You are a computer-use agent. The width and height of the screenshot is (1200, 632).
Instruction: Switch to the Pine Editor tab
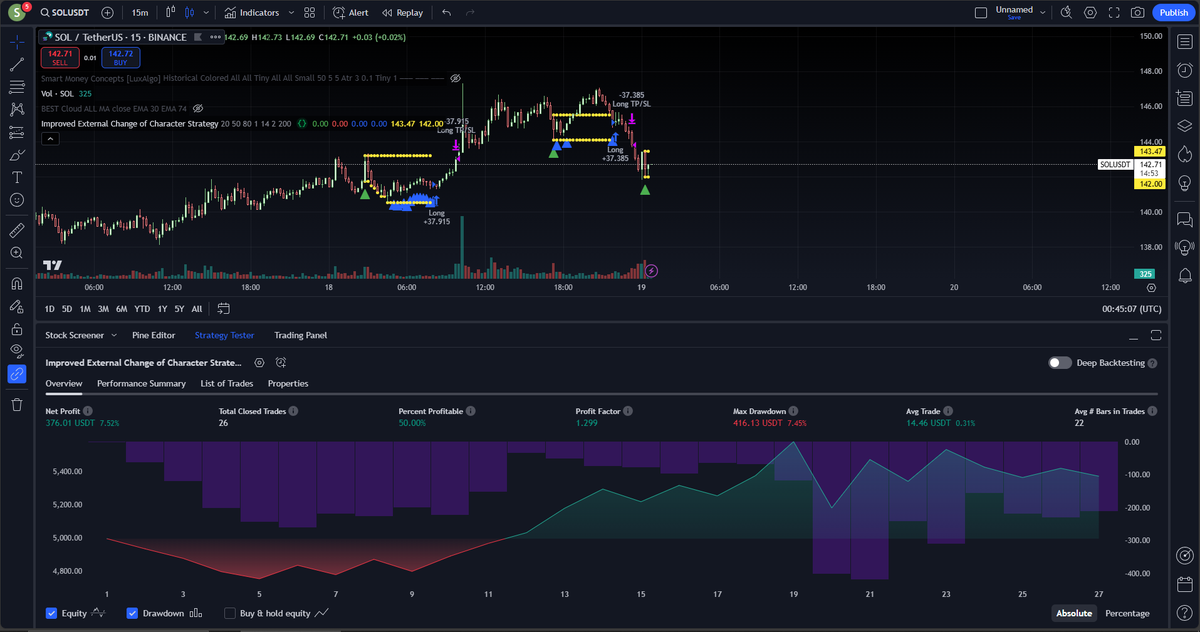[x=154, y=335]
